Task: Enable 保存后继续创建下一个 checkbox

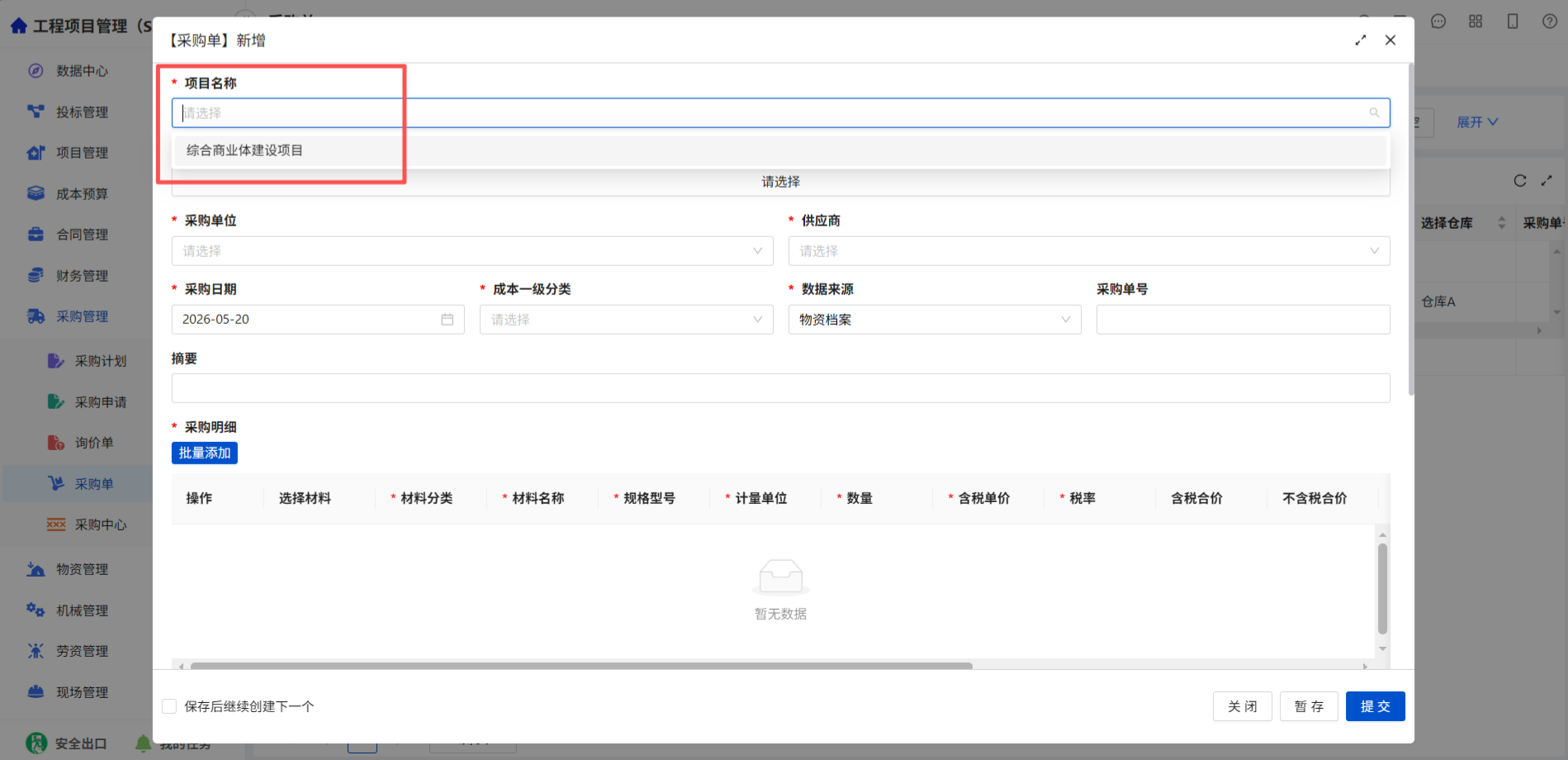Action: coord(169,706)
